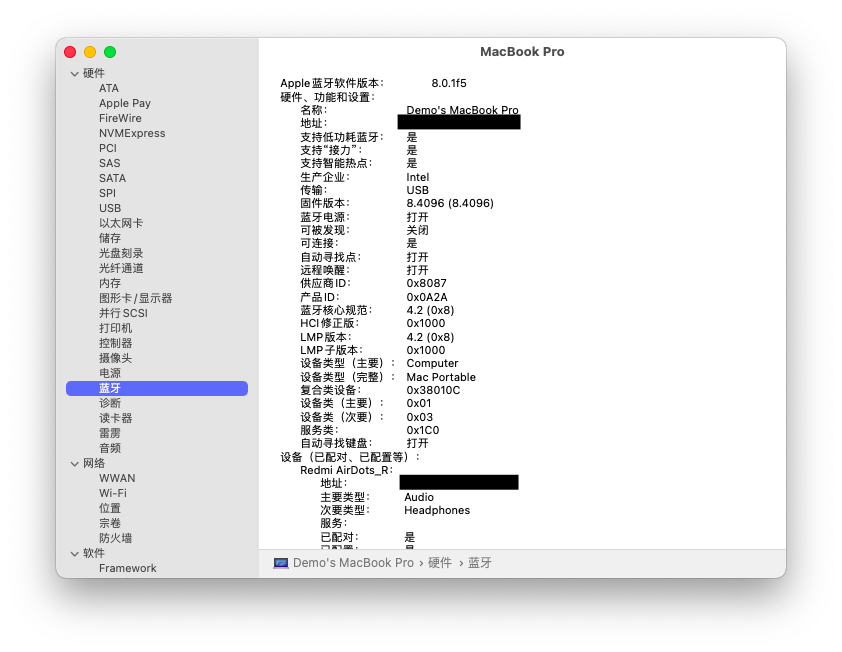This screenshot has width=842, height=652.
Task: Select 以太网卡 in the sidebar
Action: (121, 223)
